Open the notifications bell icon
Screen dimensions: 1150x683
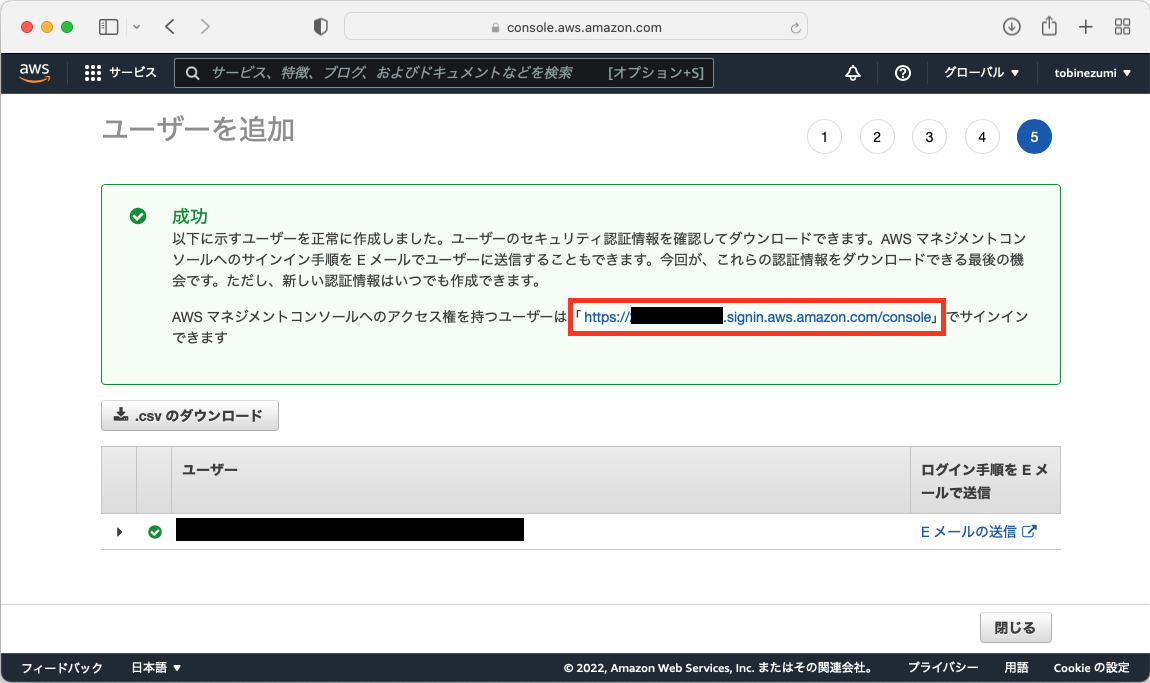853,73
